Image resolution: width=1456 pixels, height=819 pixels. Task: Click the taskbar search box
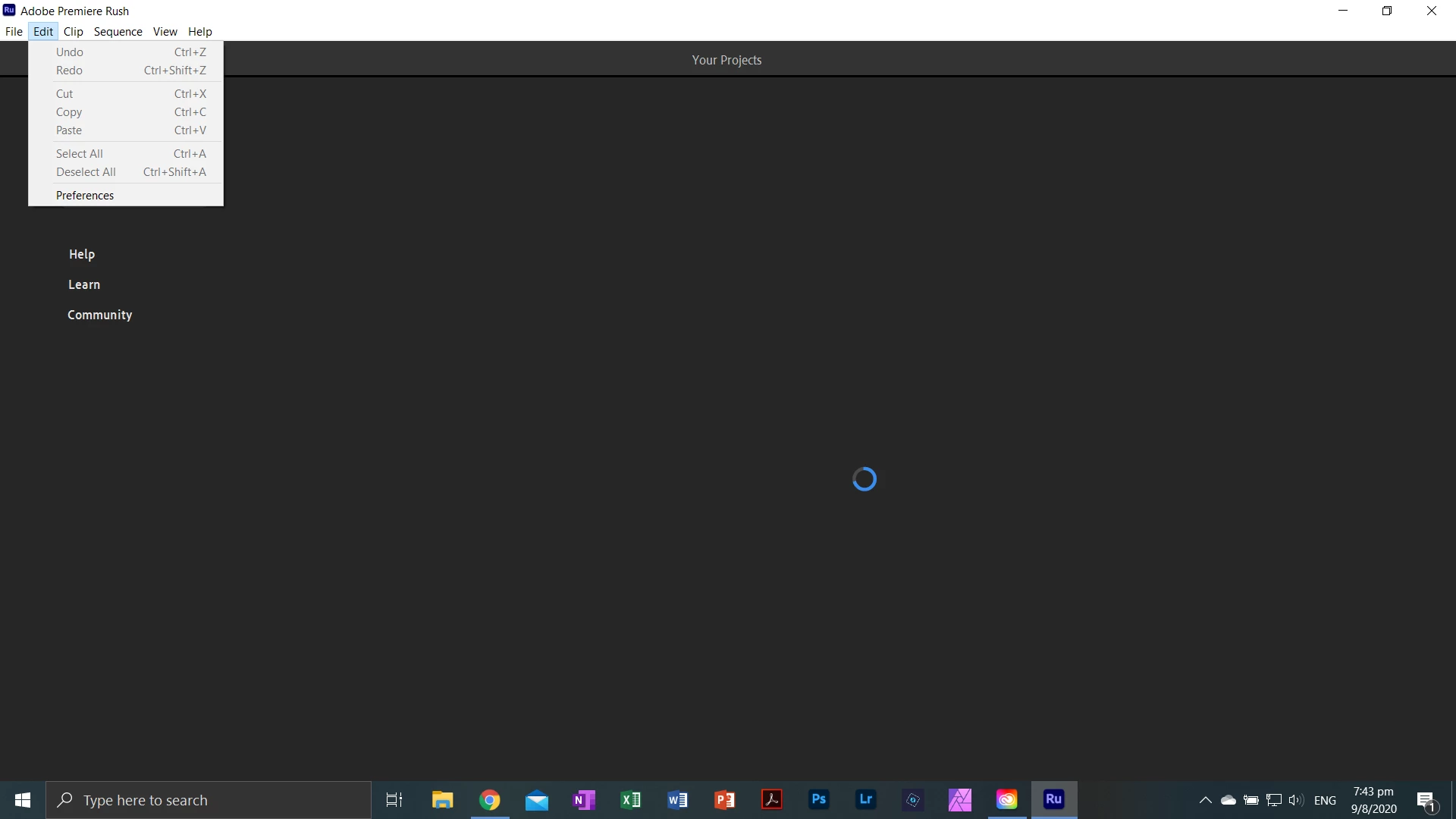pyautogui.click(x=209, y=800)
